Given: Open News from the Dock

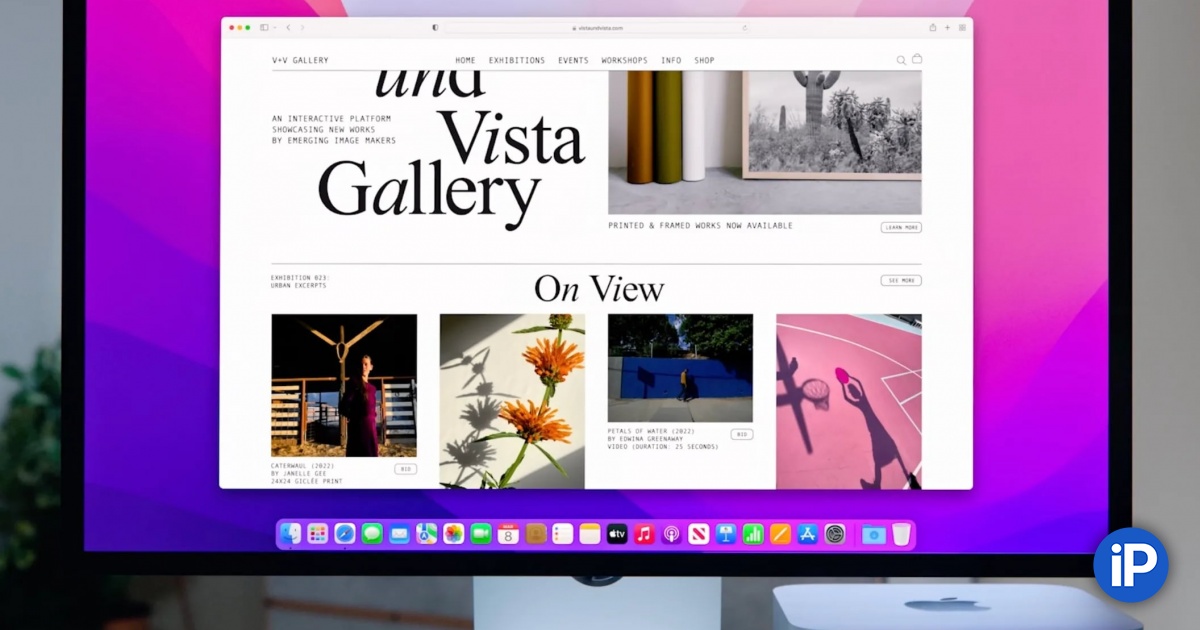Looking at the screenshot, I should point(698,534).
